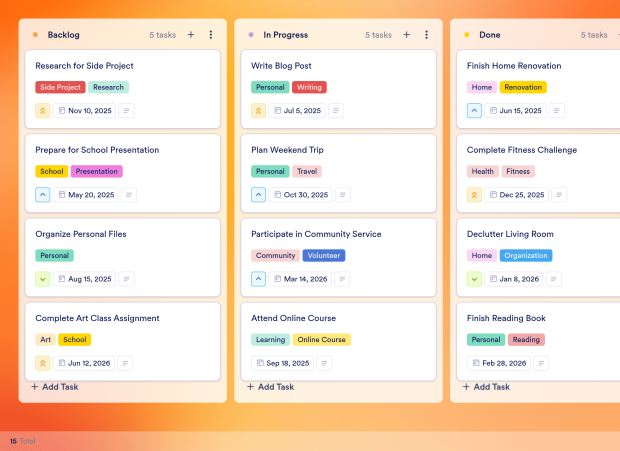Open description icon on Complete Fitness Challenge

(559, 195)
